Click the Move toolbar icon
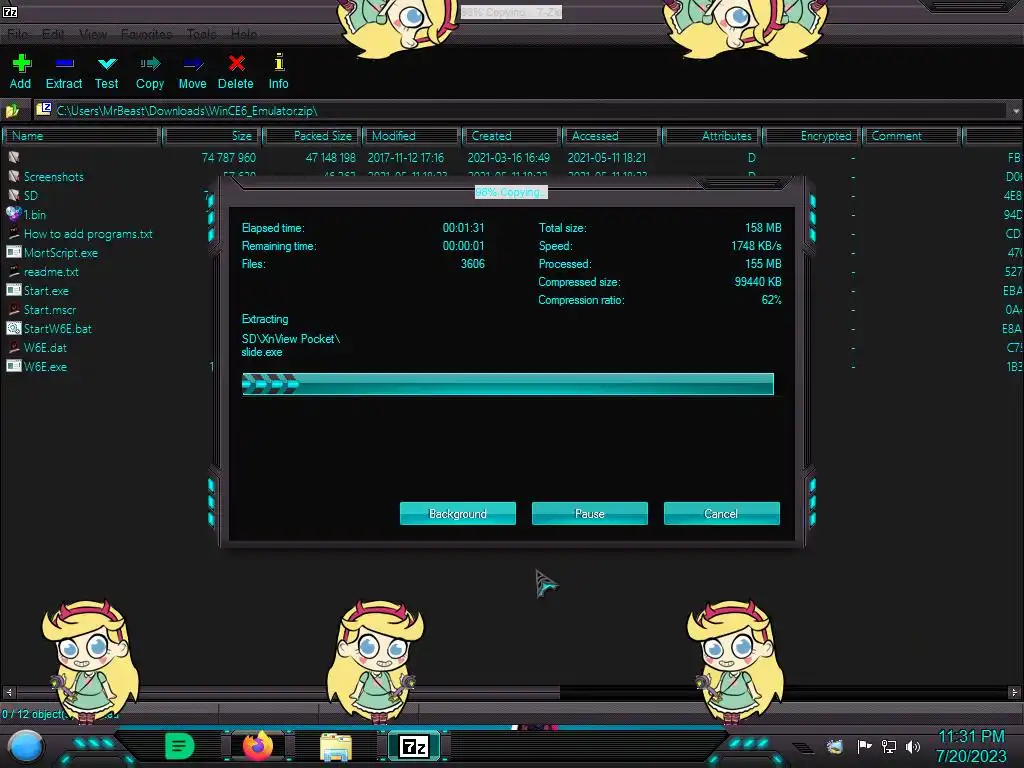Viewport: 1024px width, 768px height. 193,63
